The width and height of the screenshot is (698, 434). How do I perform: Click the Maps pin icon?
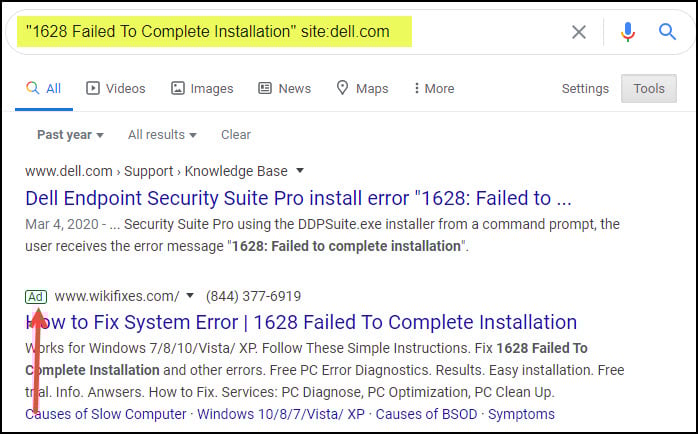point(342,88)
